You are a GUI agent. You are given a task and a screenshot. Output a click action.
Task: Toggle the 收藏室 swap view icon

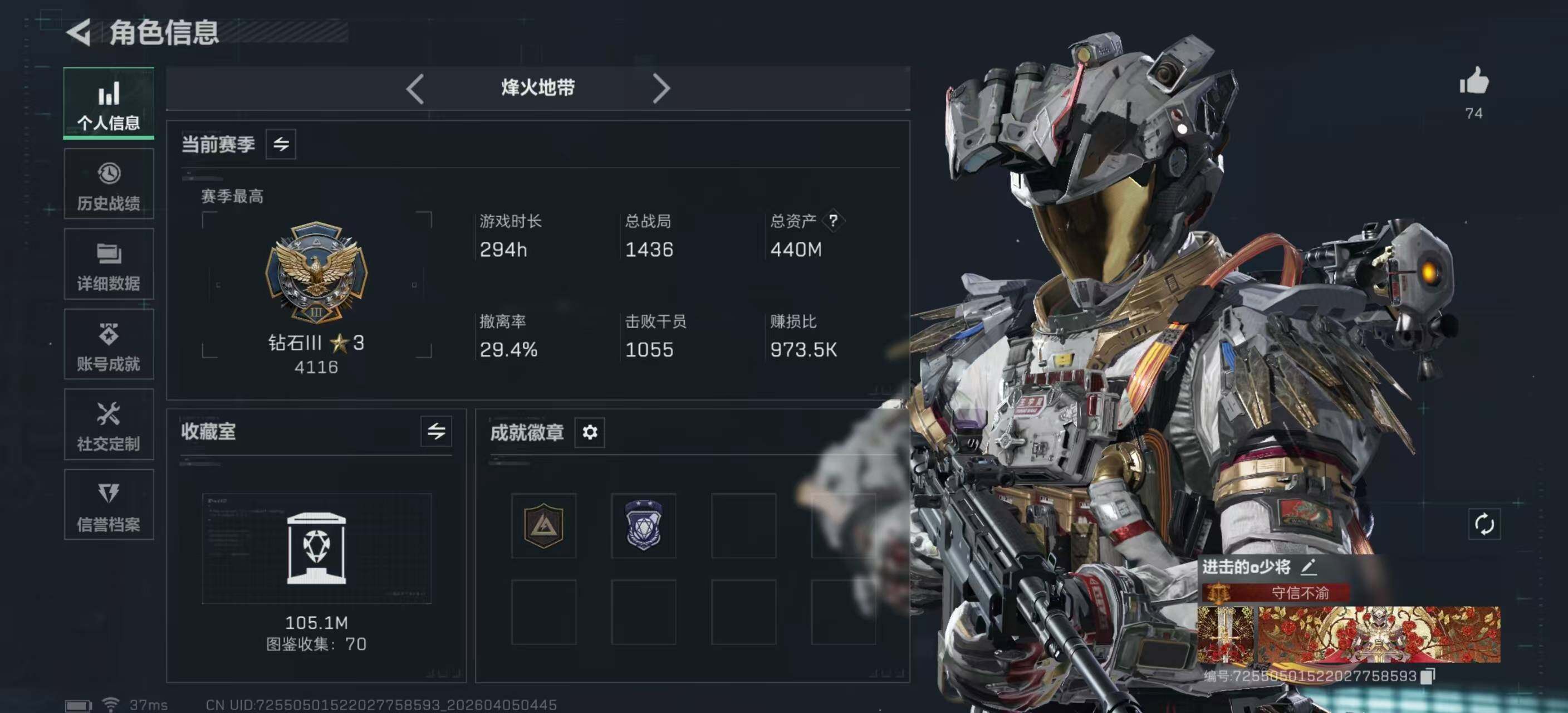point(436,432)
